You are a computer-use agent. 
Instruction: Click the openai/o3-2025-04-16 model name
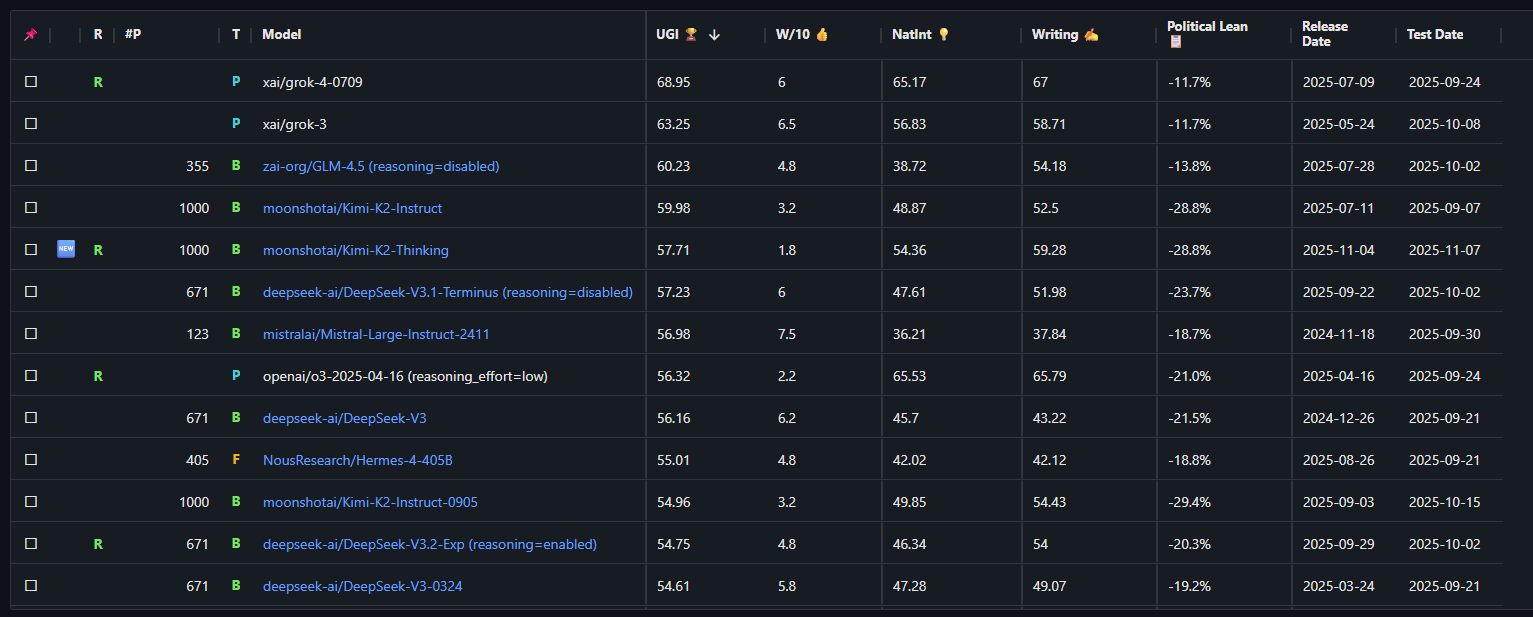tap(405, 377)
